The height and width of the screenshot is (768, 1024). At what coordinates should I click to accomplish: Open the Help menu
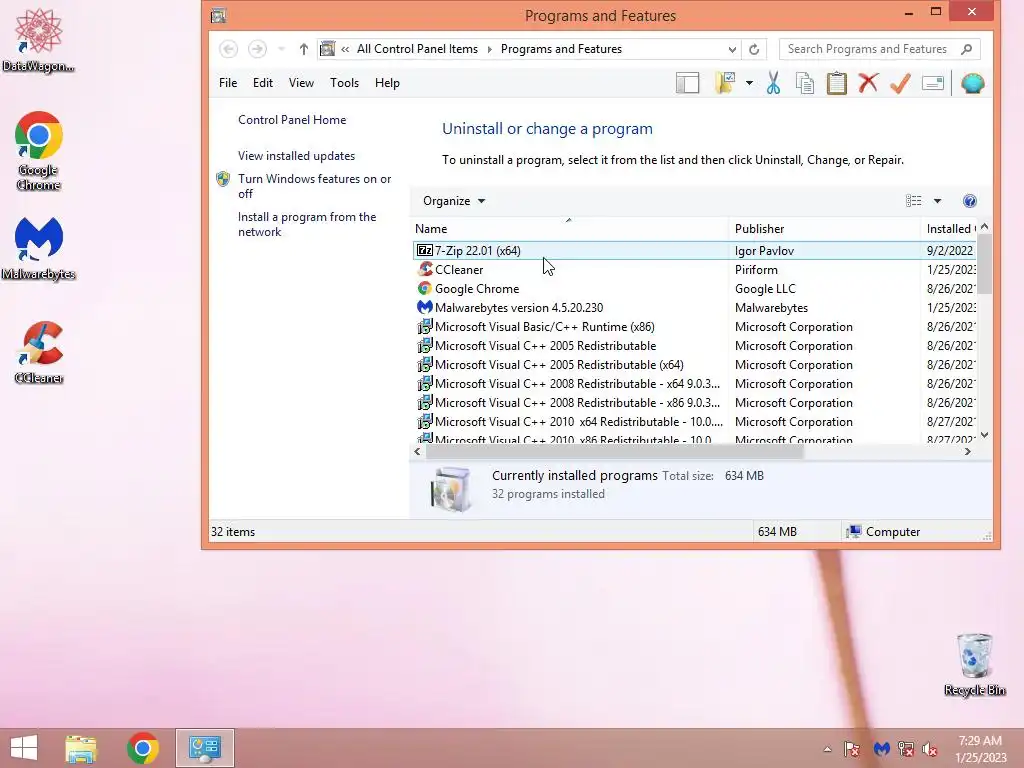click(387, 83)
